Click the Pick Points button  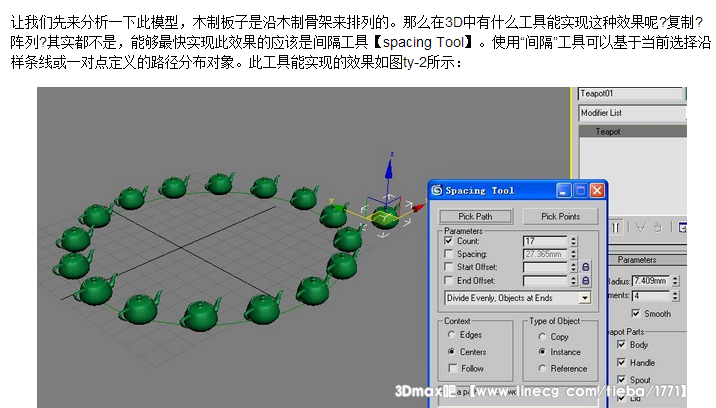[560, 217]
